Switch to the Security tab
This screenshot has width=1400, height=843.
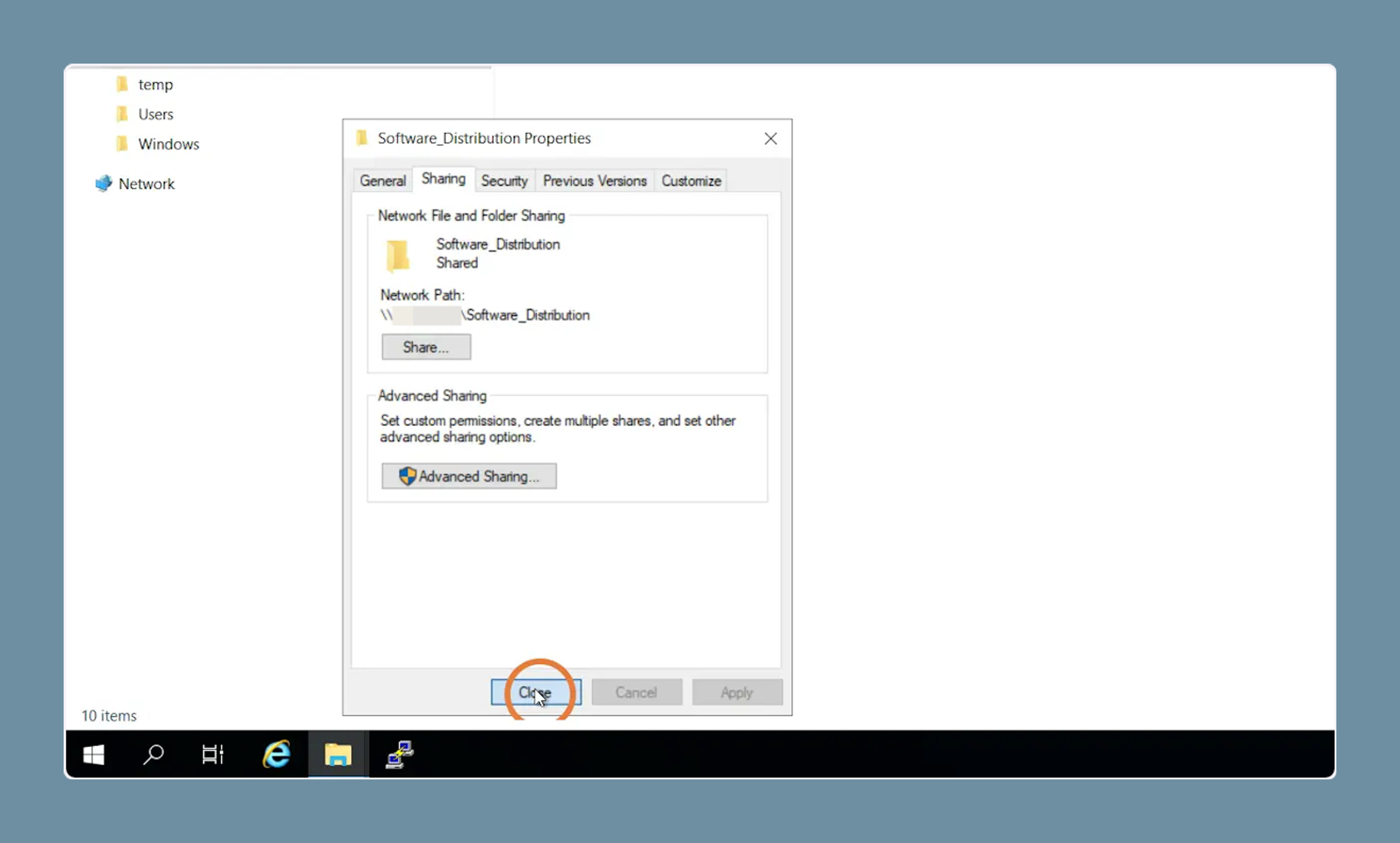click(504, 181)
